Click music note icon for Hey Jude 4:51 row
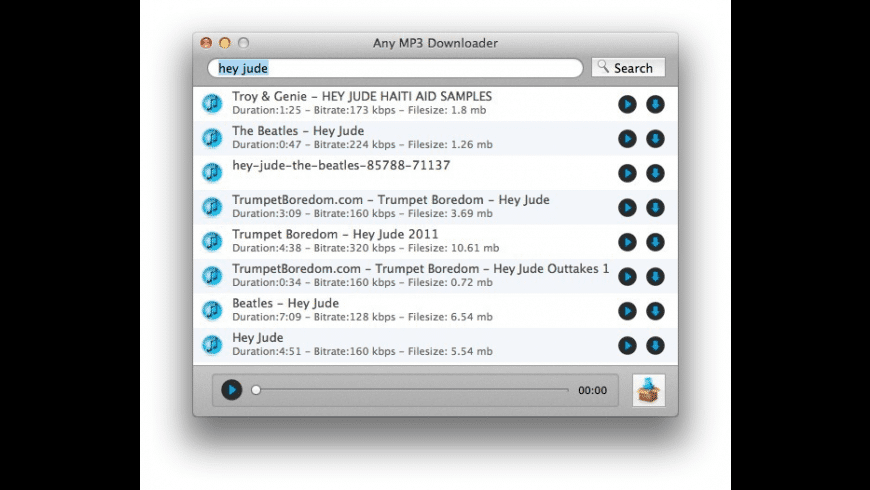 pyautogui.click(x=212, y=345)
